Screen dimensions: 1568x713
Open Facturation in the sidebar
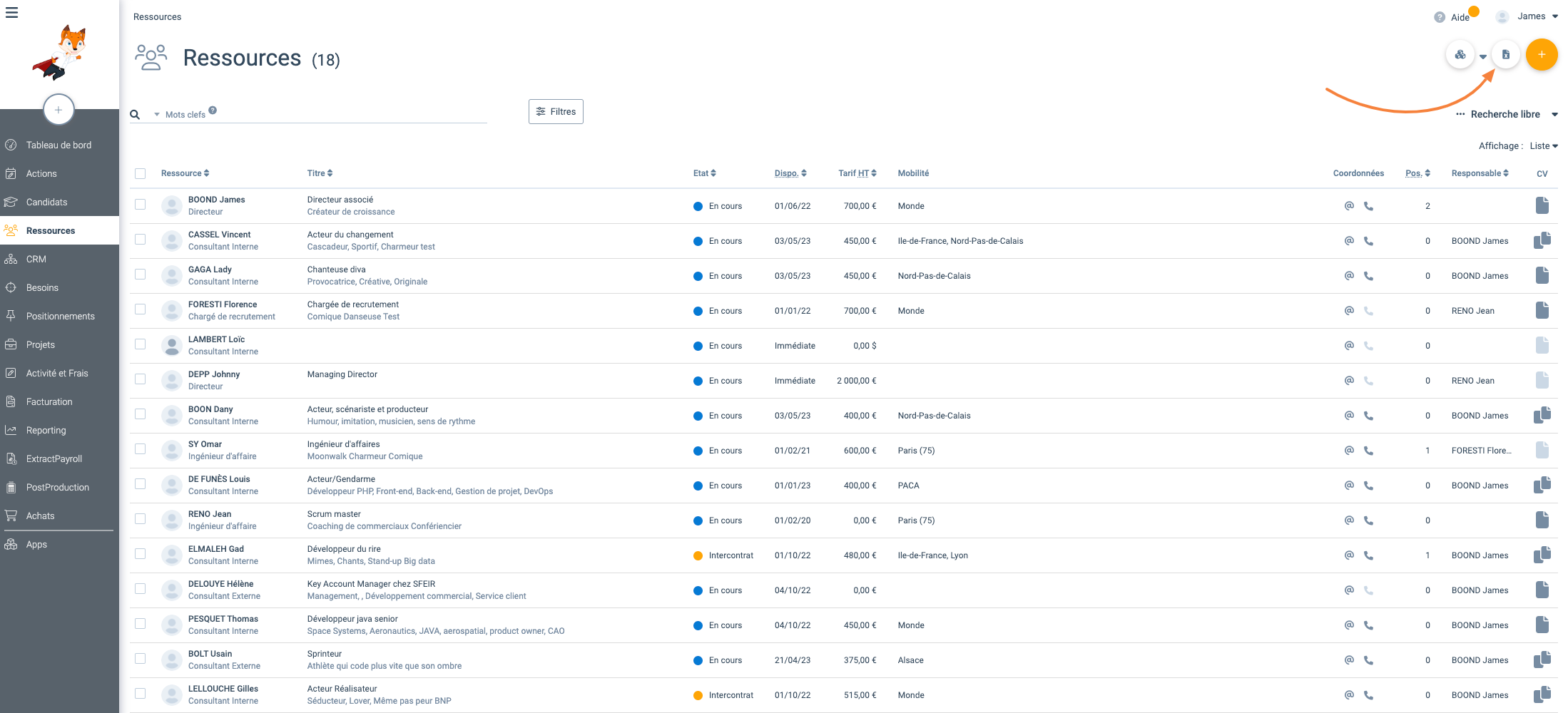tap(49, 401)
